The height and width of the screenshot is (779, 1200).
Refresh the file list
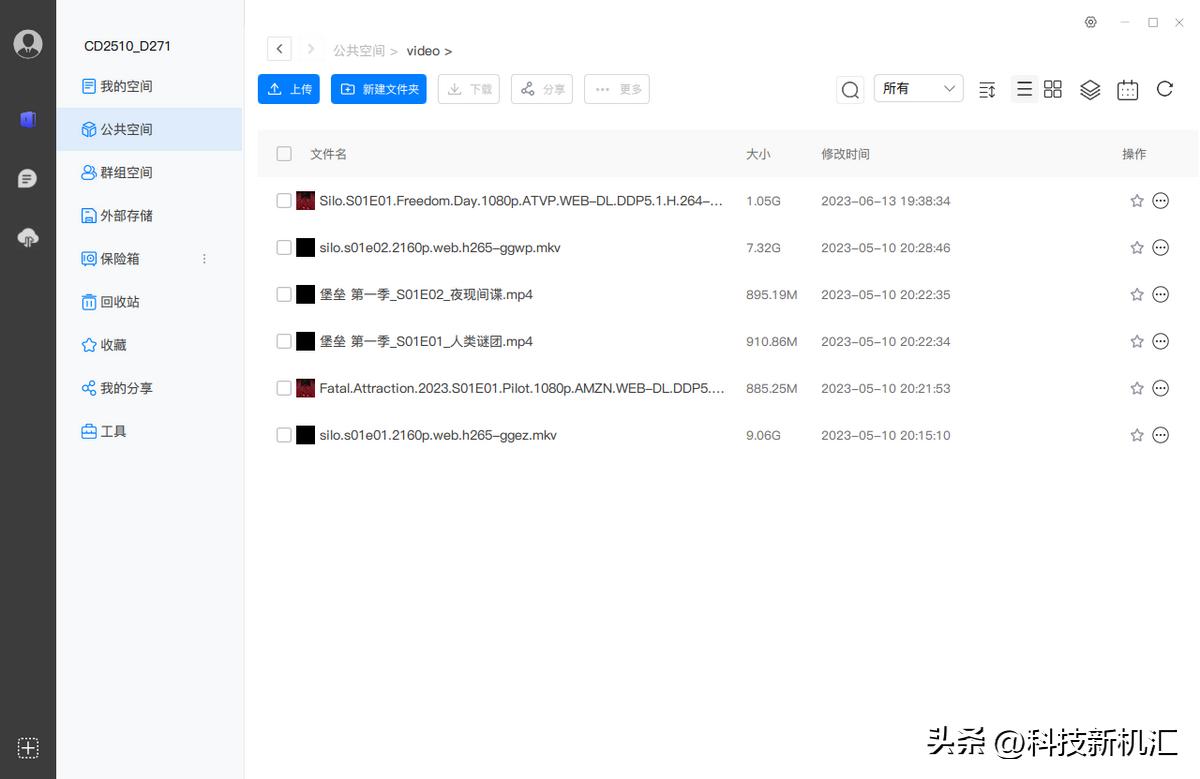click(x=1164, y=89)
